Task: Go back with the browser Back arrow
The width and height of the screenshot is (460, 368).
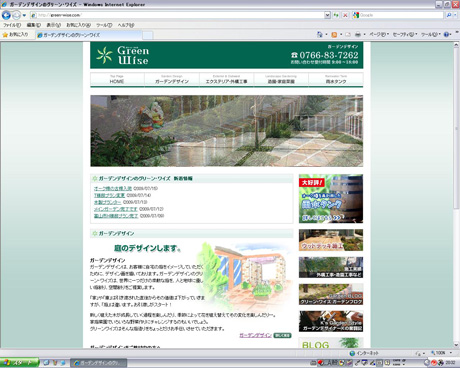Action: (6, 15)
